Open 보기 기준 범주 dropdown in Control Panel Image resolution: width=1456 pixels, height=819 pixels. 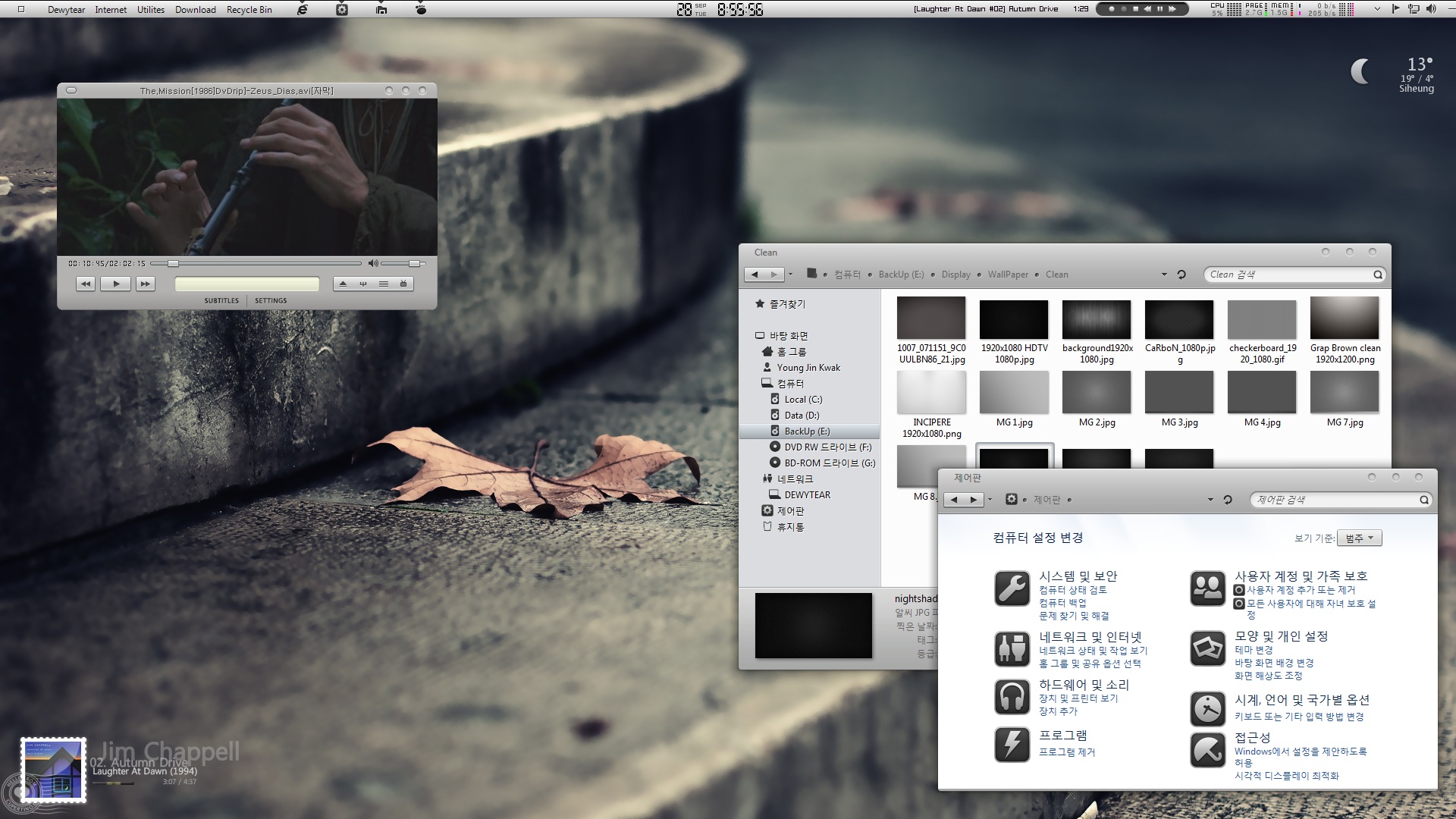click(x=1360, y=538)
